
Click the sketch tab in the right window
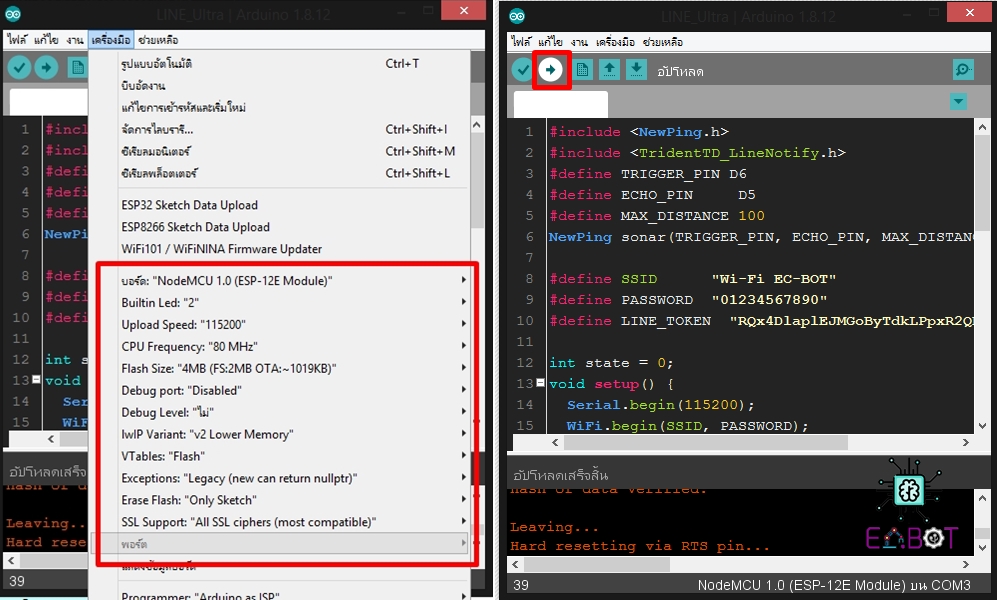pos(561,104)
